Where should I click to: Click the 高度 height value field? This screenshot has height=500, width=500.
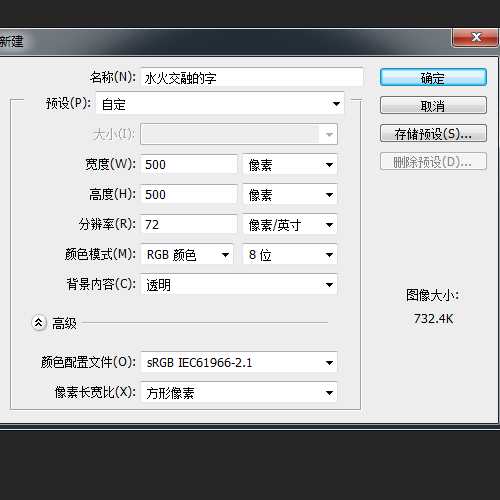pyautogui.click(x=189, y=194)
